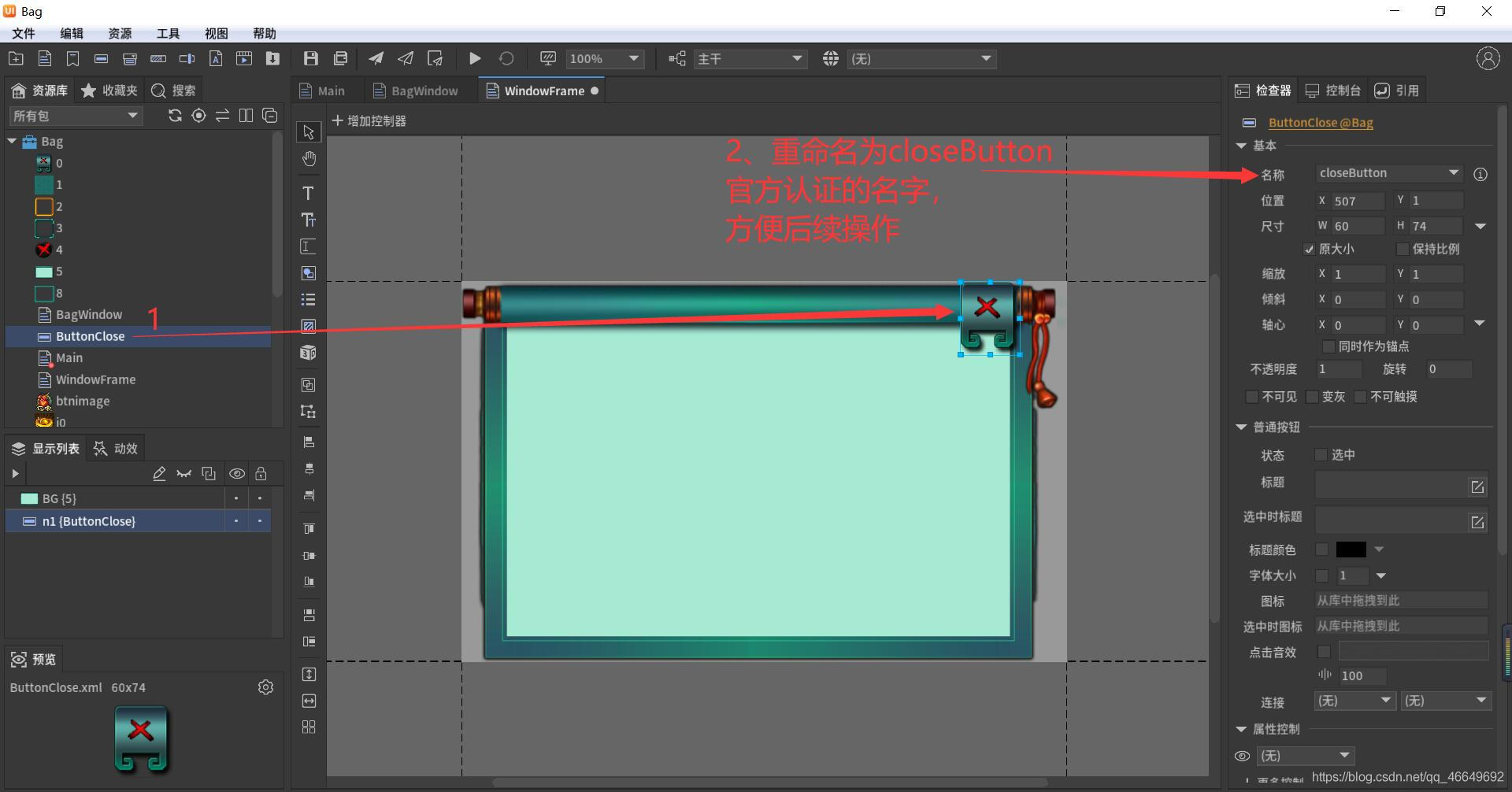Check the 不可触摸 checkbox

click(1360, 397)
